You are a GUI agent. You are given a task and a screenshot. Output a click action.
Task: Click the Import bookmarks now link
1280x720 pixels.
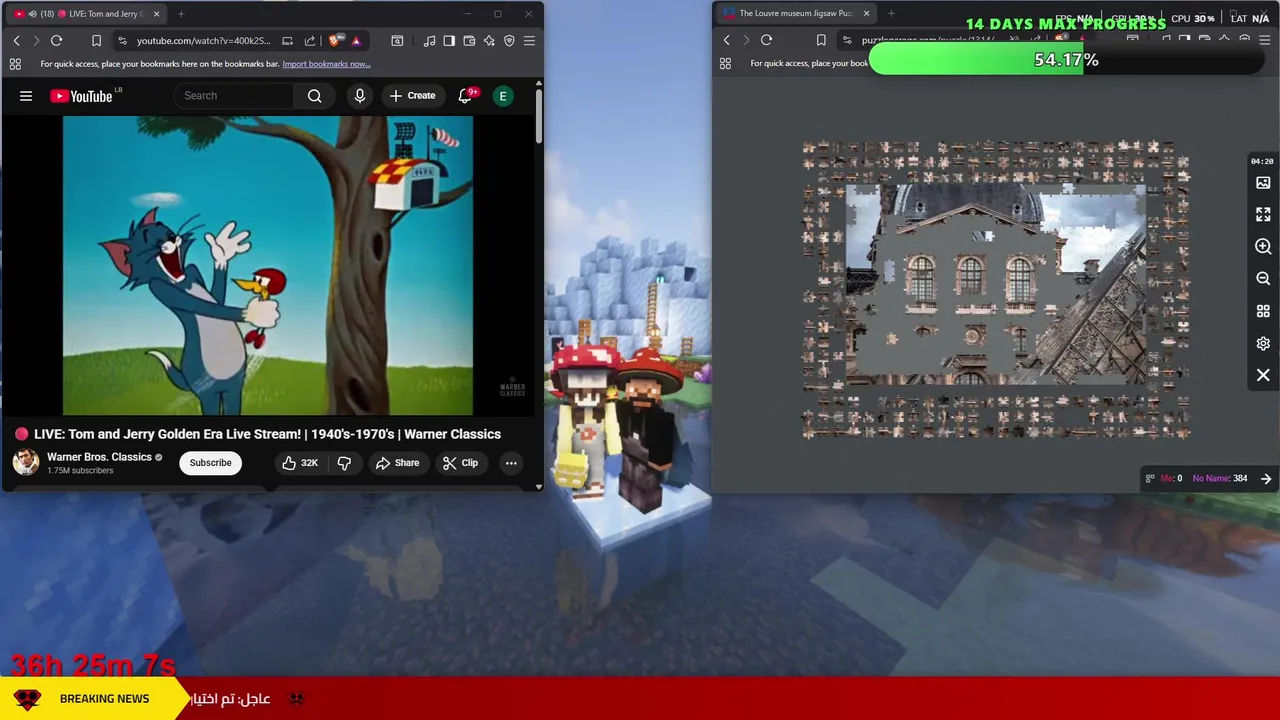click(326, 64)
